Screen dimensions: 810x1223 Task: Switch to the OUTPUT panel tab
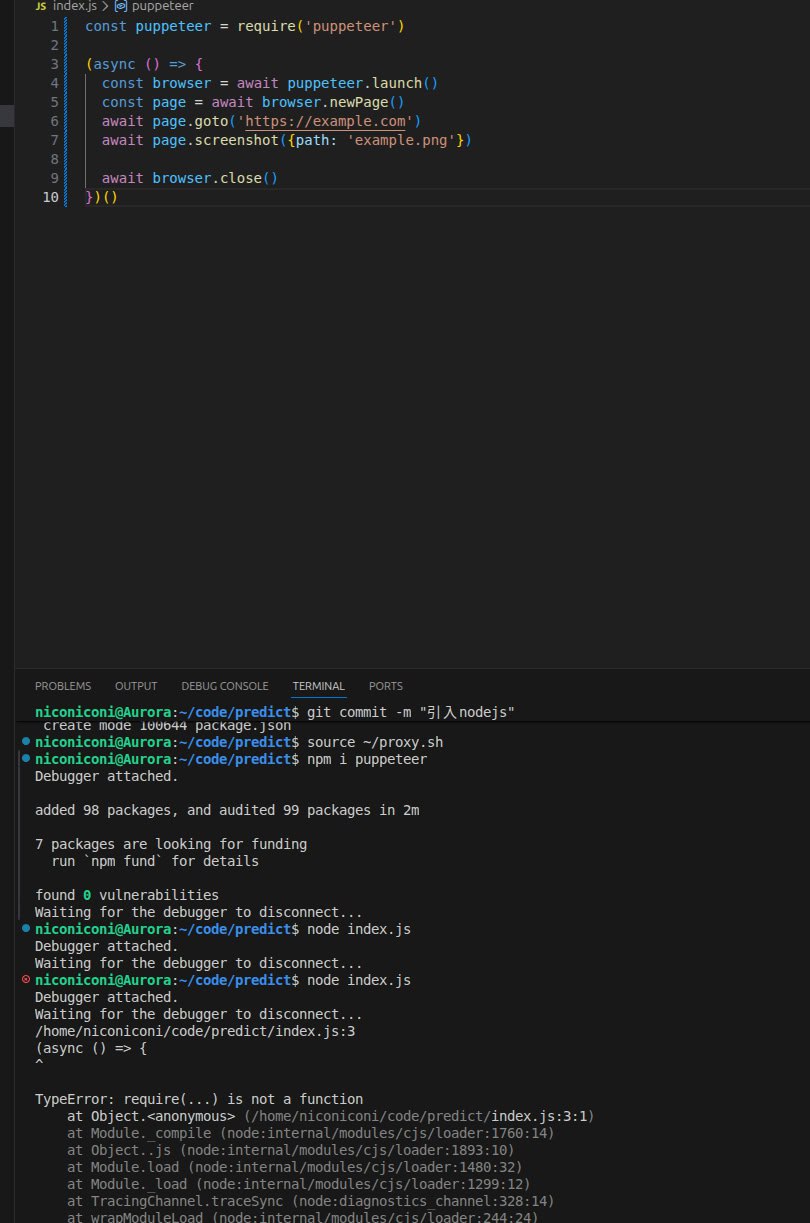pos(136,686)
